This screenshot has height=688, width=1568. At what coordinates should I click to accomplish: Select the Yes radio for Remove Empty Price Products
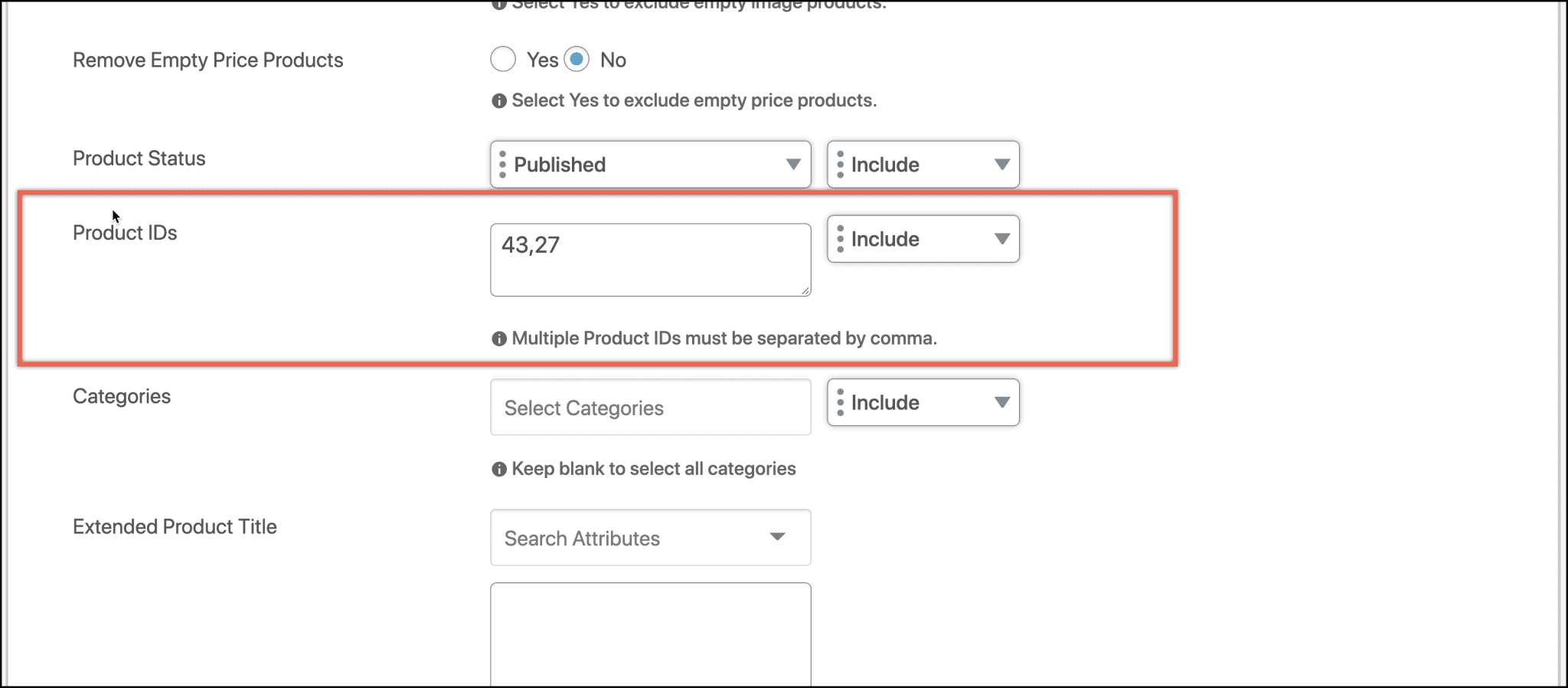pyautogui.click(x=503, y=59)
